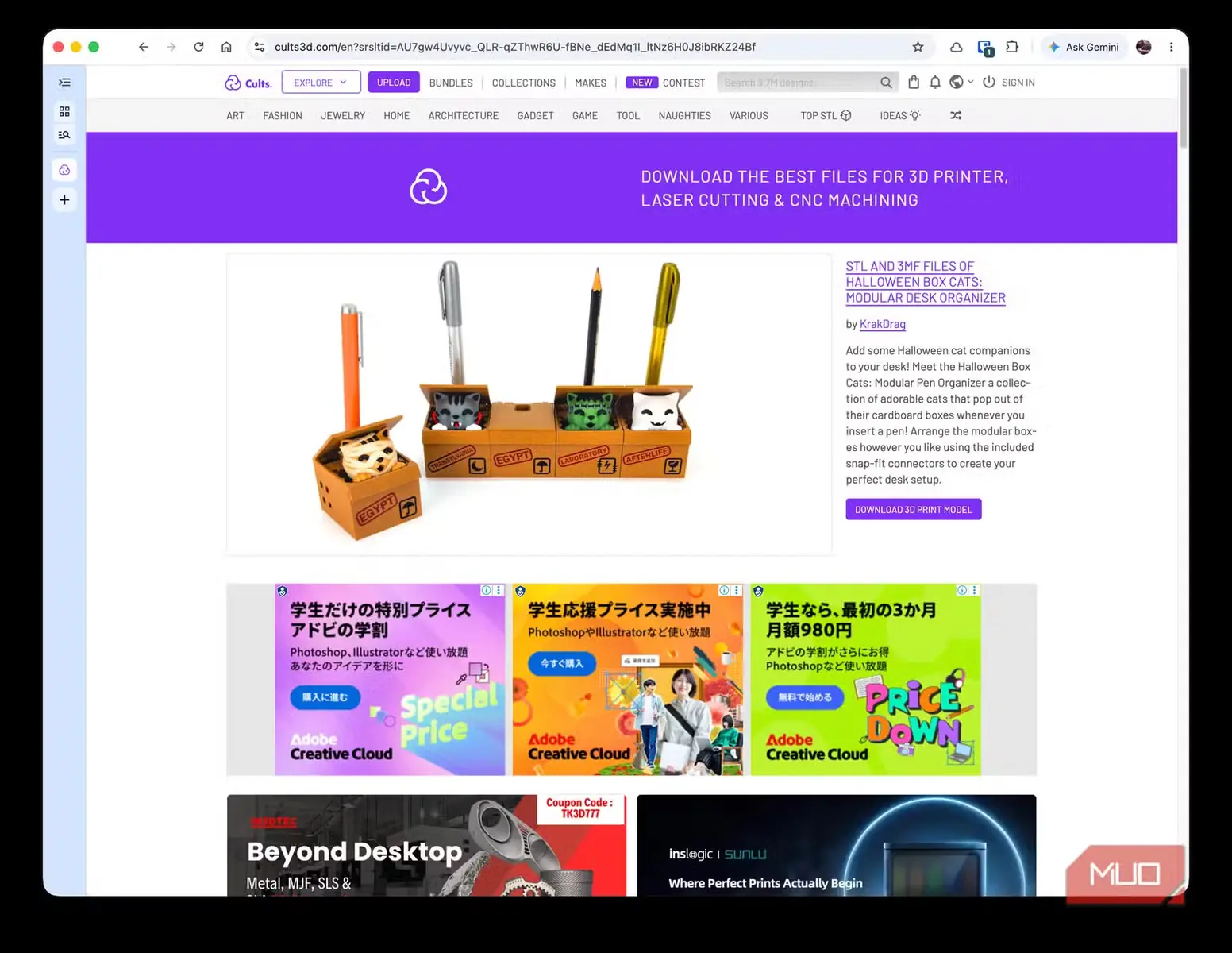Open the browser three-dot menu

[1171, 47]
